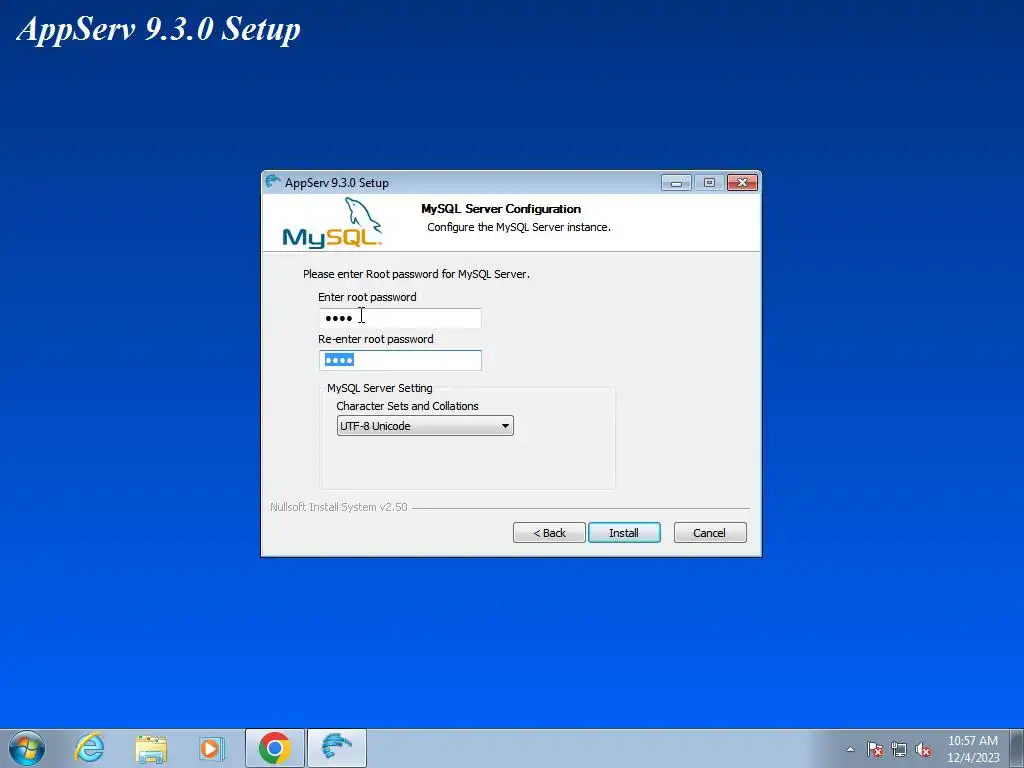Switch to Google Chrome in taskbar

(274, 748)
